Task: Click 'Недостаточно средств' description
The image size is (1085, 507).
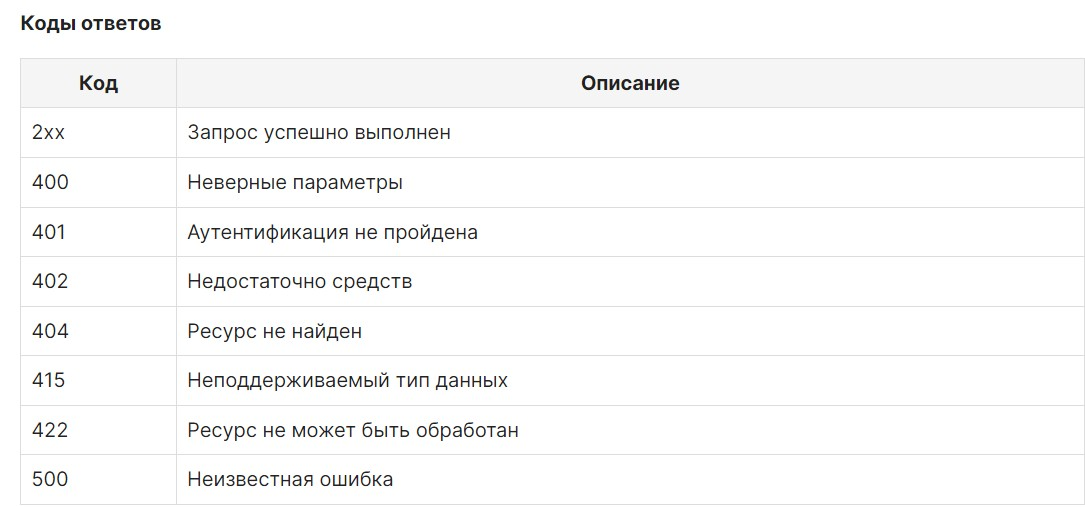Action: [300, 282]
